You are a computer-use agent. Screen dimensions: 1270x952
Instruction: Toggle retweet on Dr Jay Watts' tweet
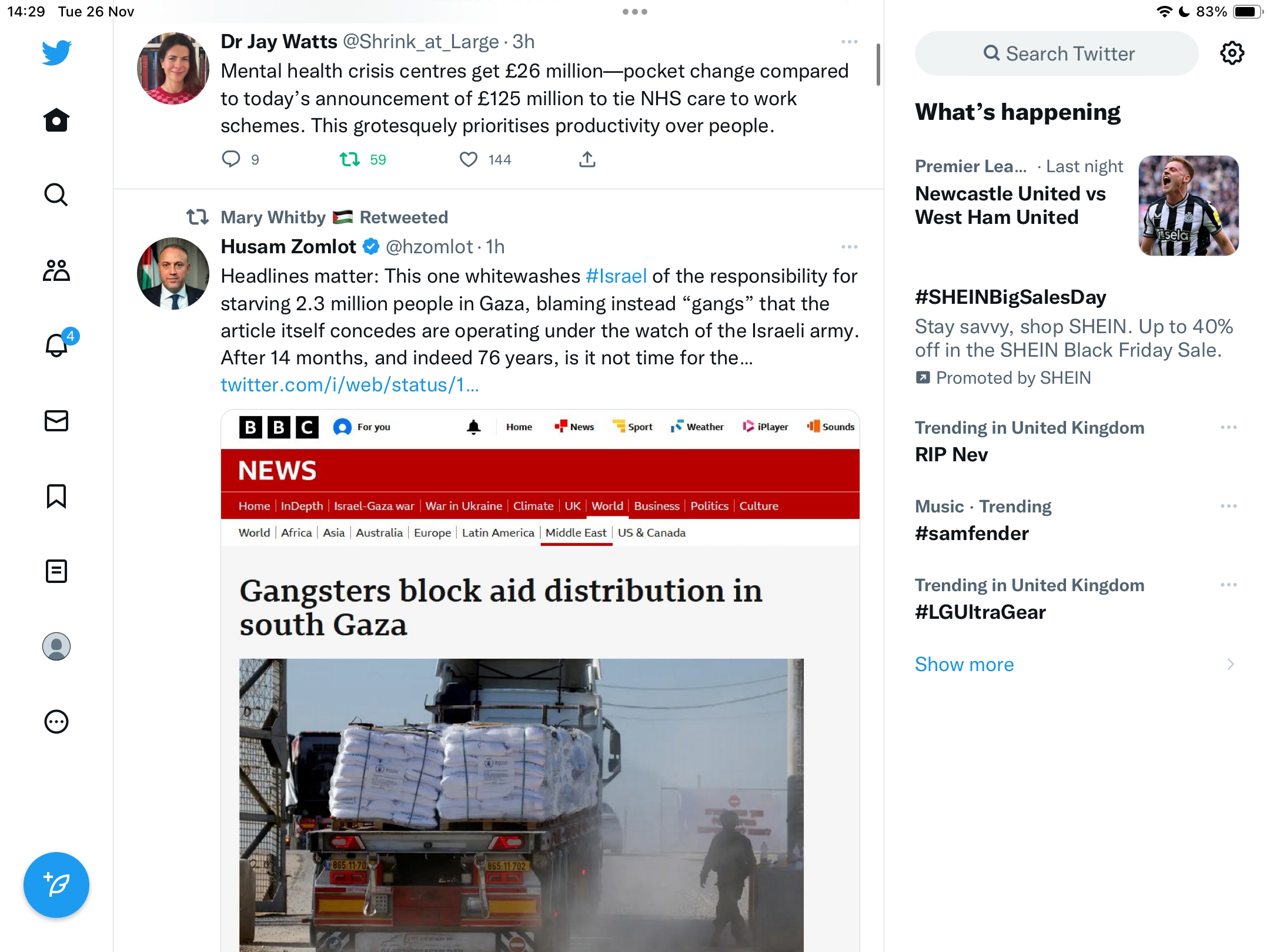(x=350, y=159)
